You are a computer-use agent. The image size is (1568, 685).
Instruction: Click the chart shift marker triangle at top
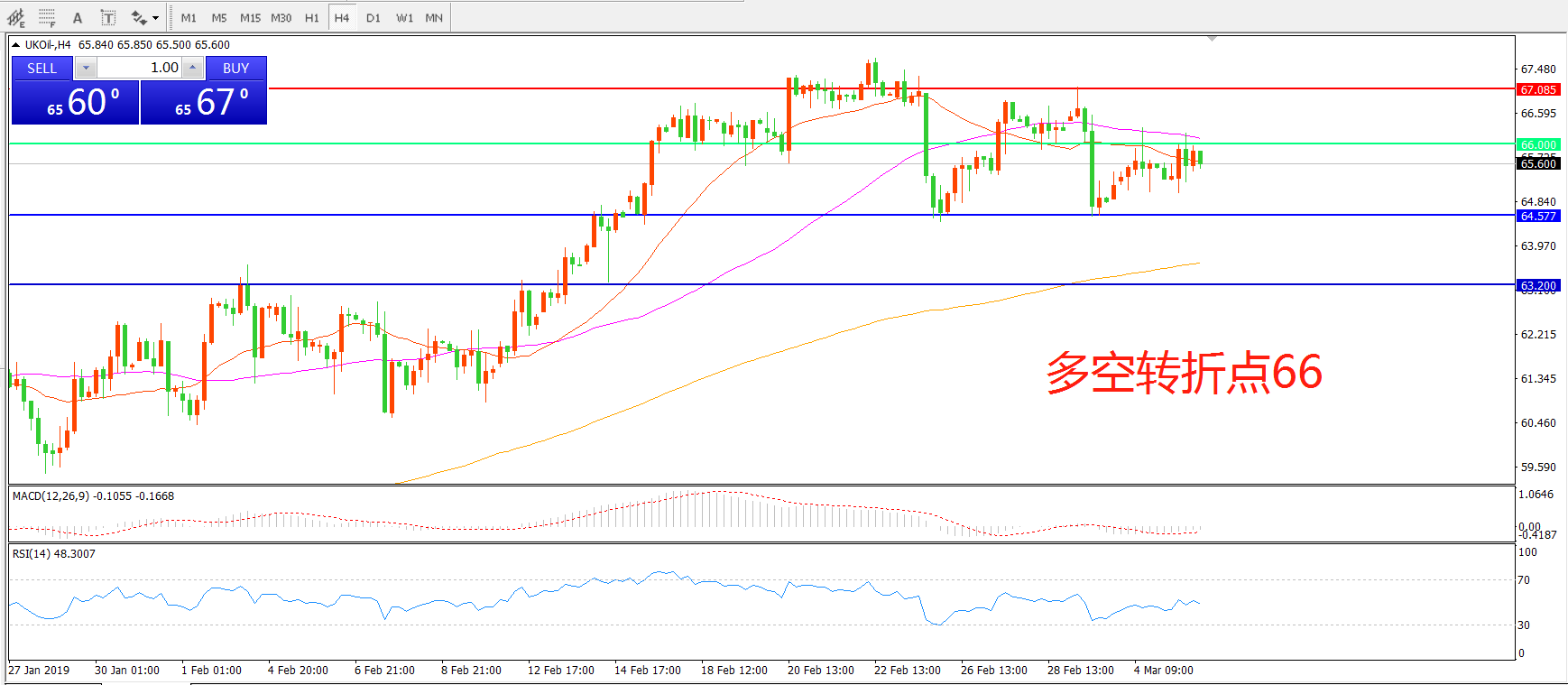point(1212,39)
